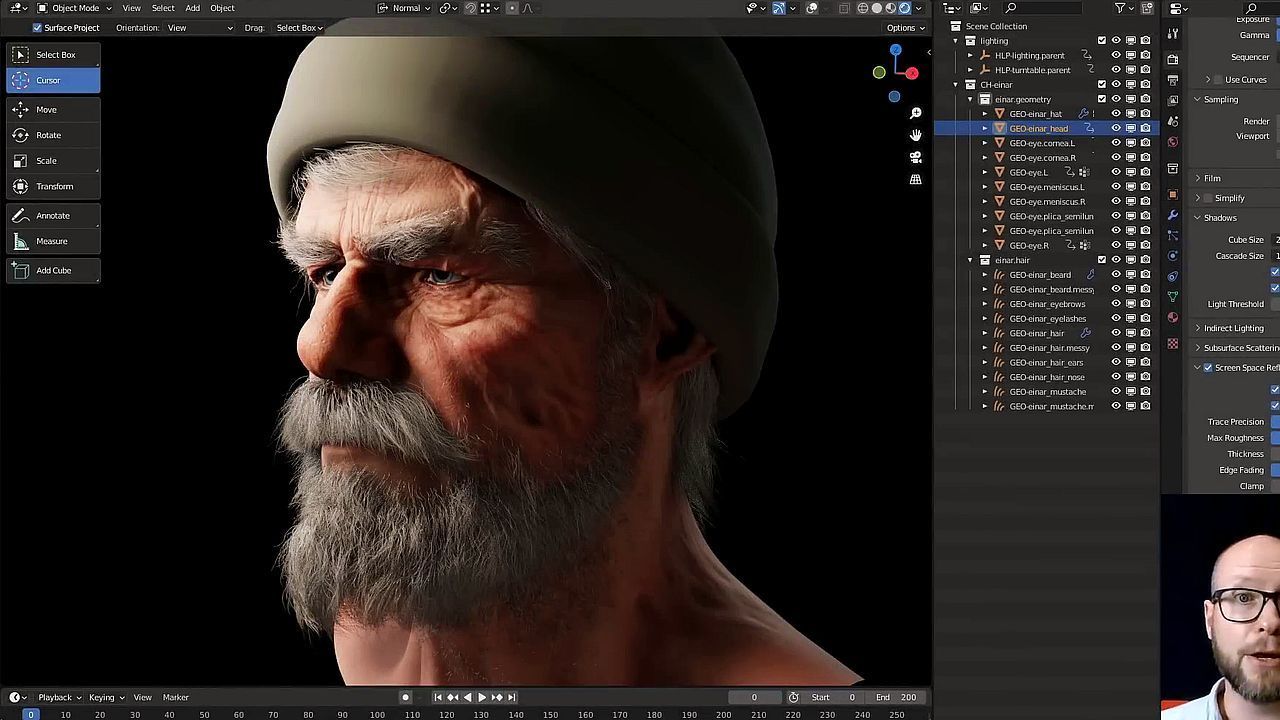
Task: Collapse the einar.hair collection
Action: pyautogui.click(x=970, y=260)
